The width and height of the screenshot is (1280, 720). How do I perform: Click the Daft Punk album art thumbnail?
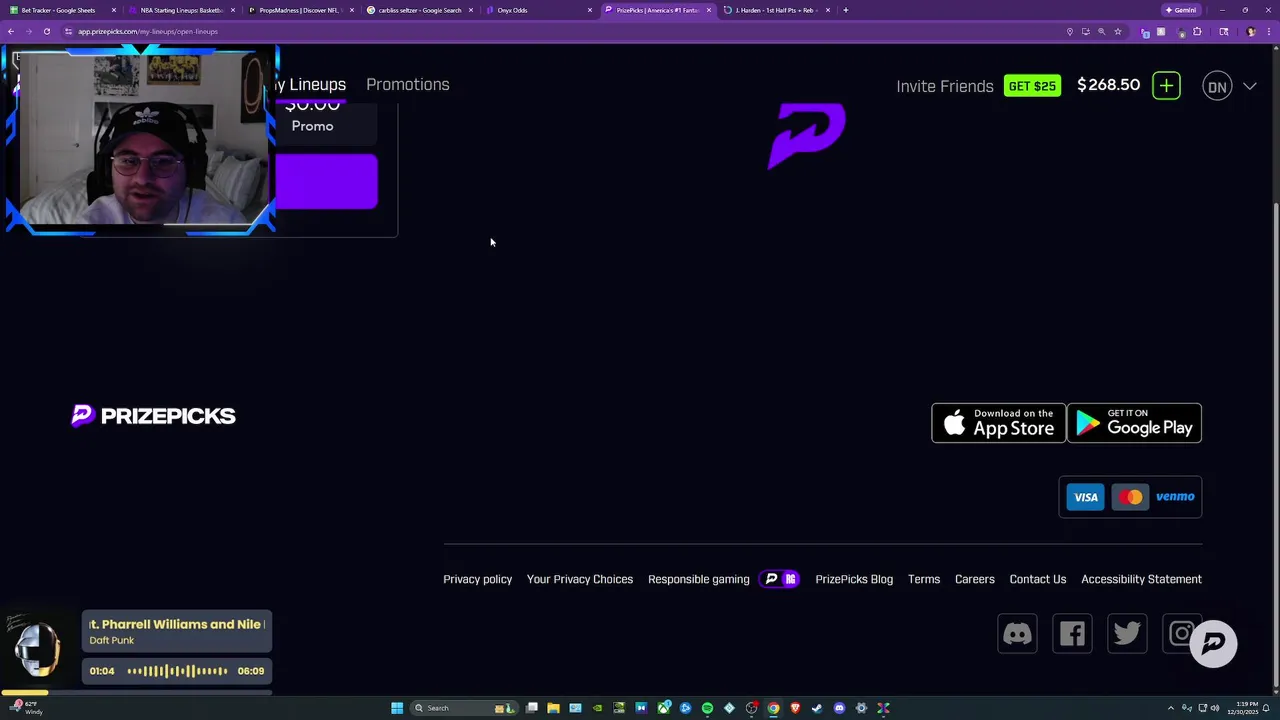point(37,648)
